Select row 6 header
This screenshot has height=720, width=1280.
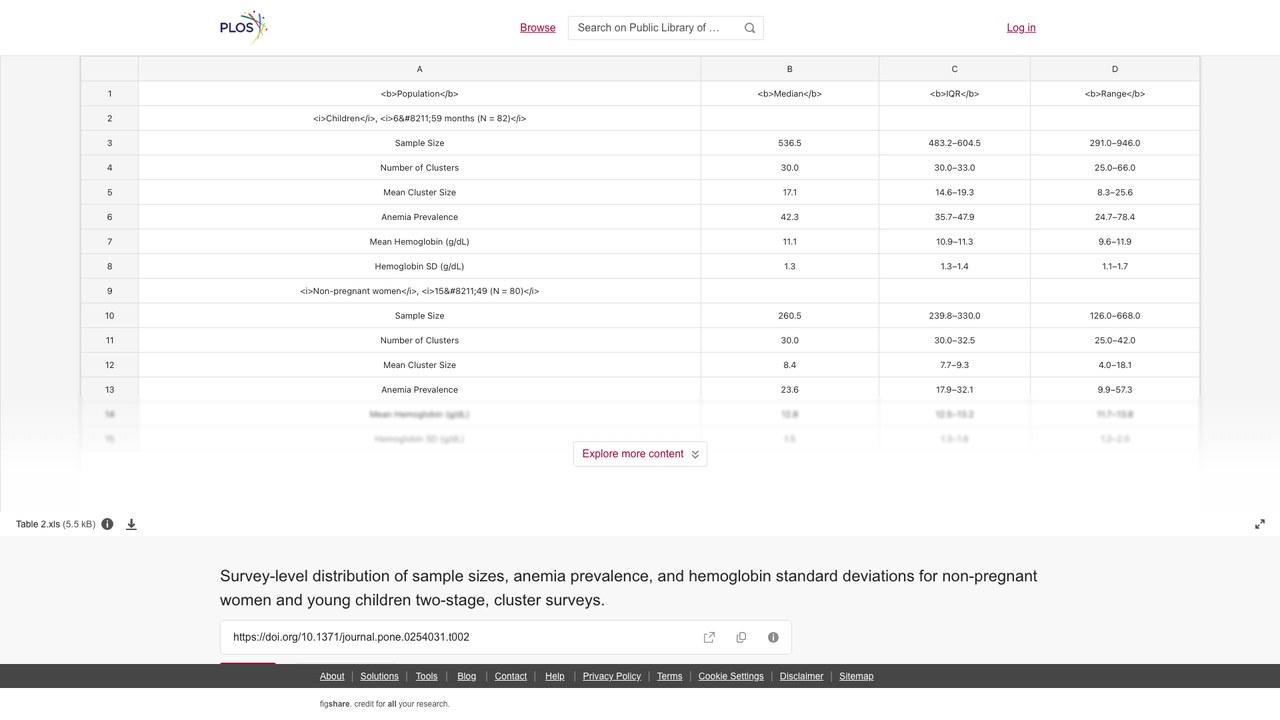tap(110, 217)
